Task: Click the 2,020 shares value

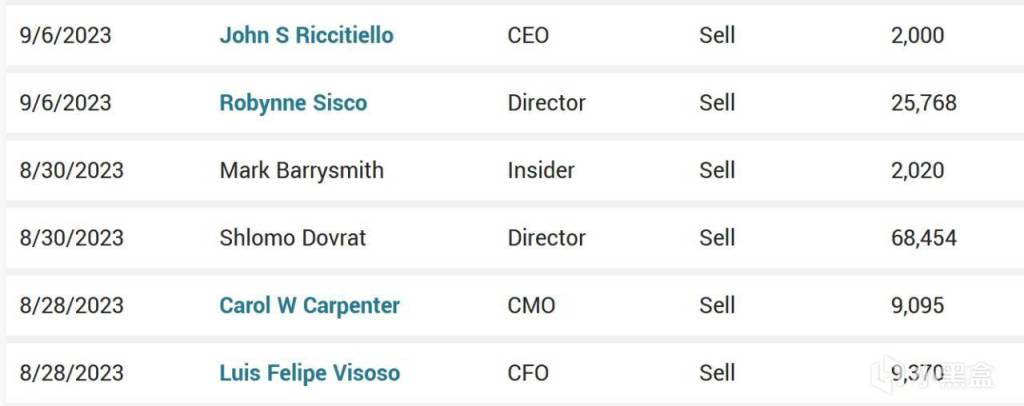Action: pos(917,170)
